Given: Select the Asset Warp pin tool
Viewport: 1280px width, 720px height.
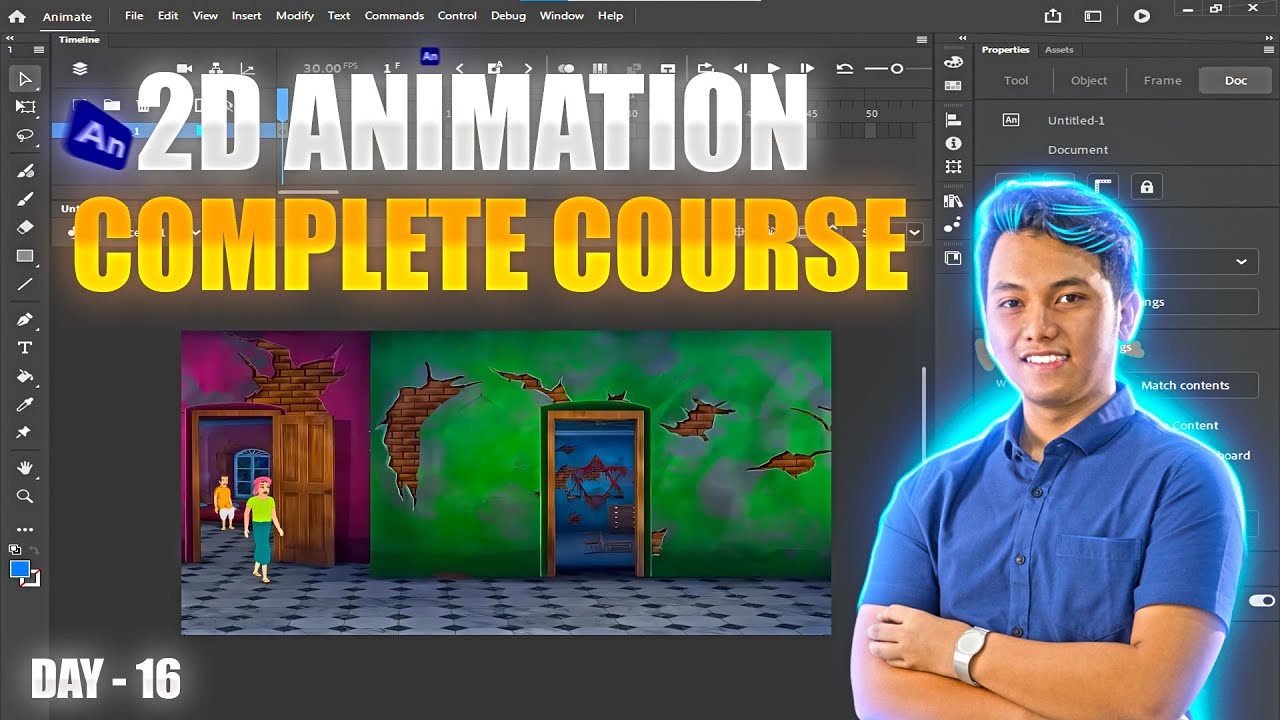Looking at the screenshot, I should tap(25, 432).
